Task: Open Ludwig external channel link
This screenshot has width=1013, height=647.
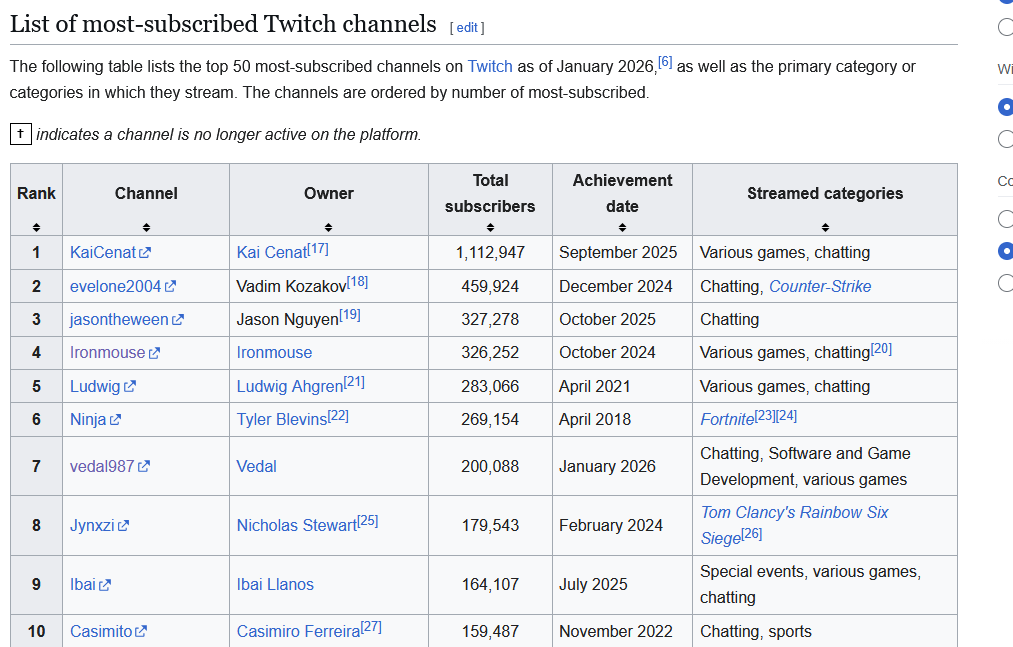Action: (x=103, y=387)
